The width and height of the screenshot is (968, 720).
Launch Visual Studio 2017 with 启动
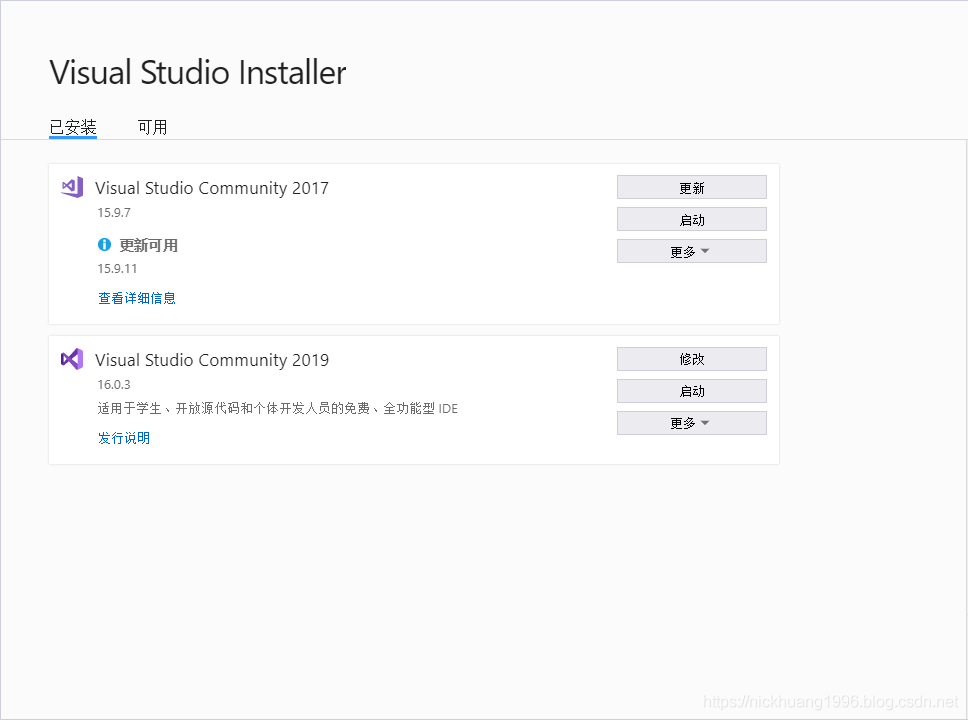[x=691, y=220]
